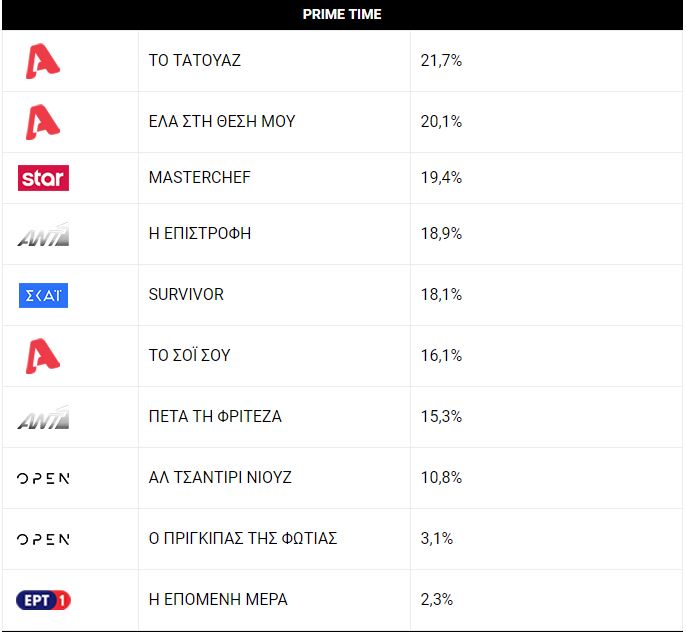686x632 pixels.
Task: Click the OPEN logo beside Ο ΠΡΙΓΚΙΠΑΣ ΤΗΣ ΦΩΤΙΑΣ
Action: point(43,539)
